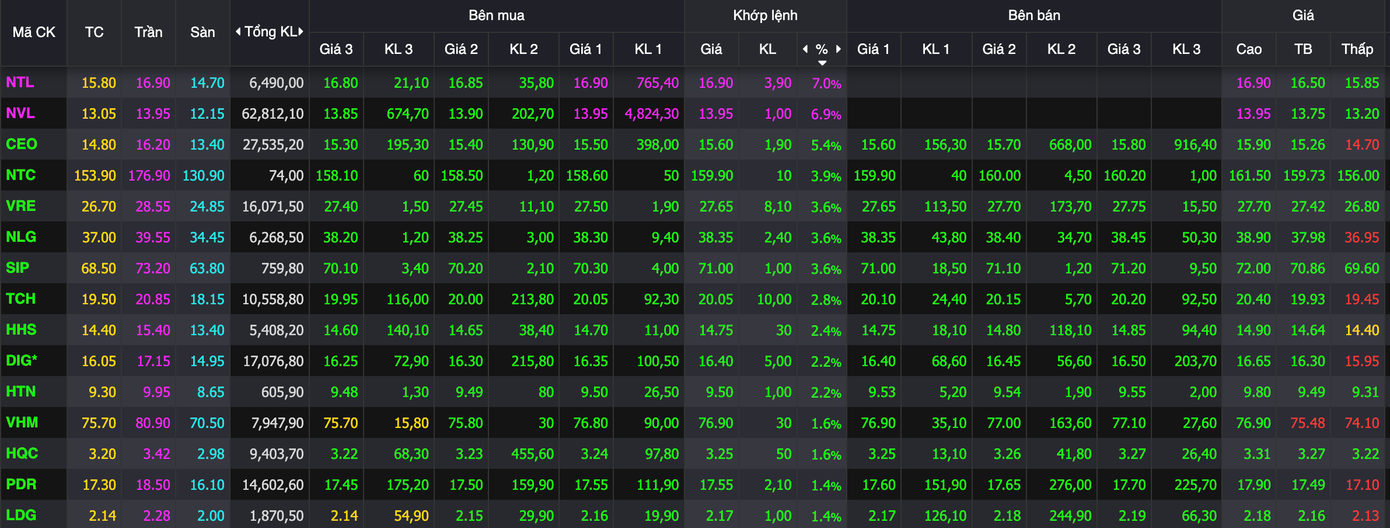
Task: Click descending sort triangle under % header
Action: (x=822, y=62)
